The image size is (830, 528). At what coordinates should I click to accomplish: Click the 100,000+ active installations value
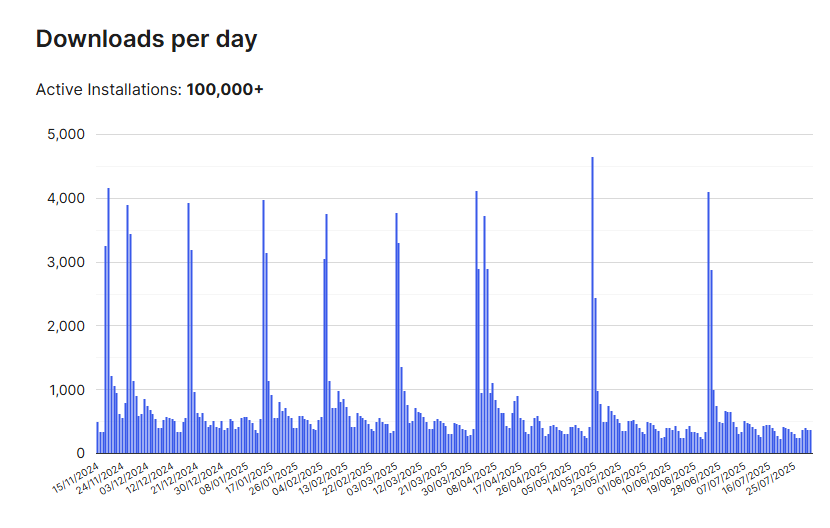coord(225,90)
